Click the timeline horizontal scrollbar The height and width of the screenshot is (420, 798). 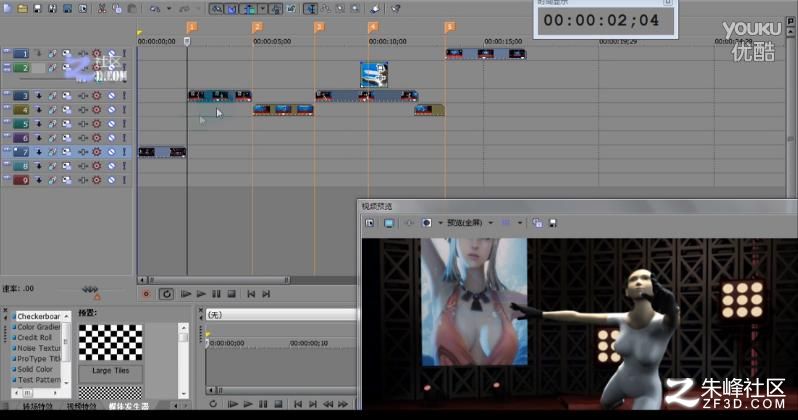click(x=219, y=280)
